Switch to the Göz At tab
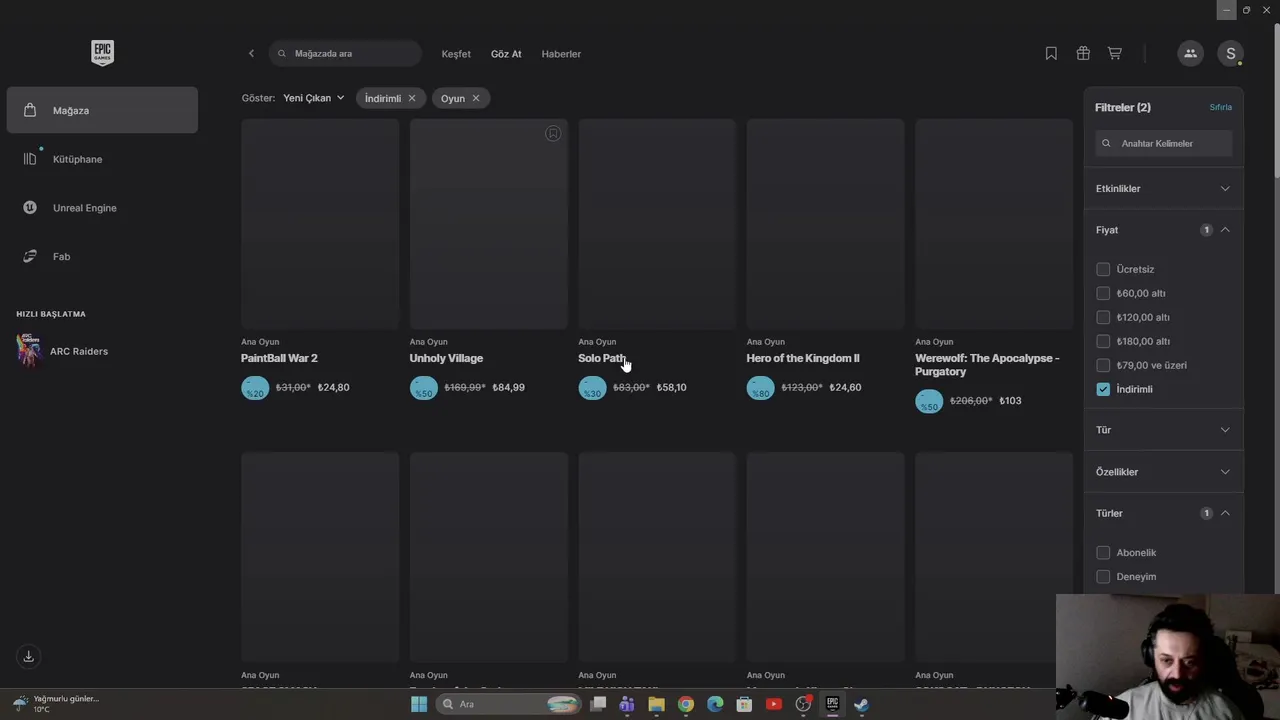Screen dimensions: 1280x720 [506, 54]
